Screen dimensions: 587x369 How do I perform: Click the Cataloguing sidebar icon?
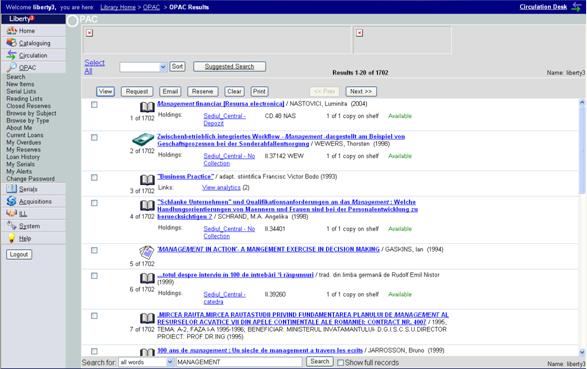click(12, 43)
